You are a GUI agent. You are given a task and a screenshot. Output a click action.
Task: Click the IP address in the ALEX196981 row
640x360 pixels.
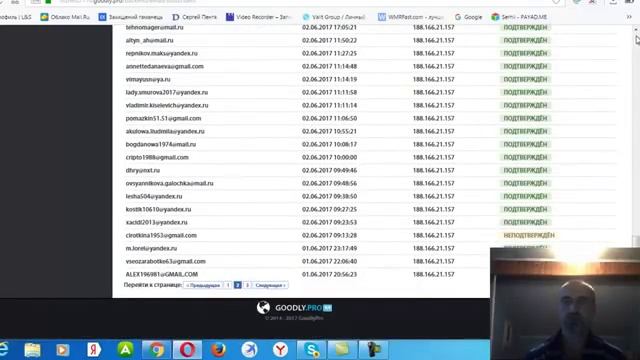point(433,274)
